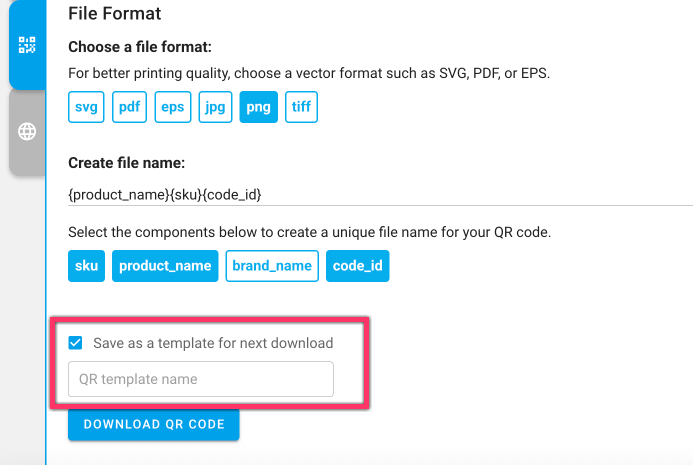Image resolution: width=693 pixels, height=465 pixels.
Task: Toggle product_name file name component
Action: click(x=165, y=266)
